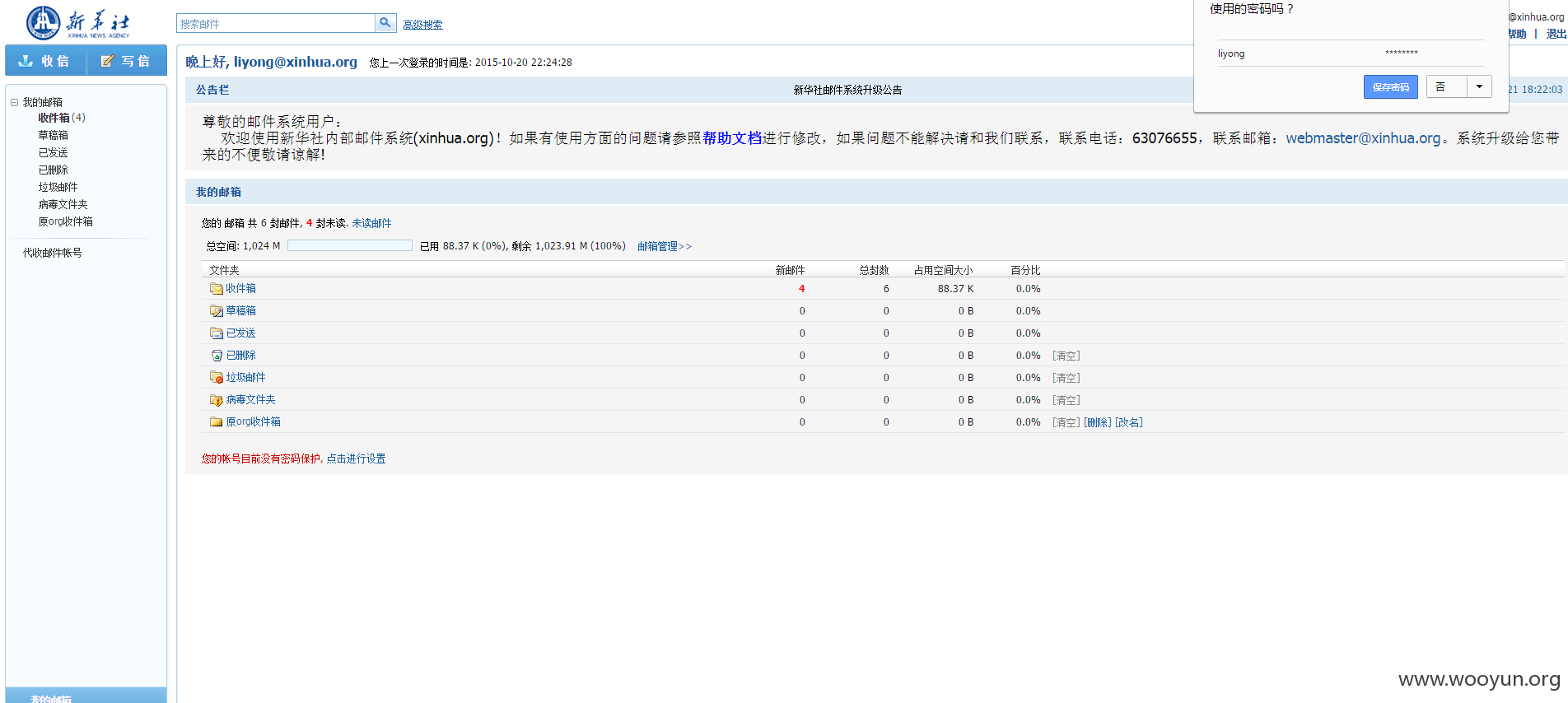Open the 未读邮件 unread mail link
The image size is (1568, 703).
(371, 223)
